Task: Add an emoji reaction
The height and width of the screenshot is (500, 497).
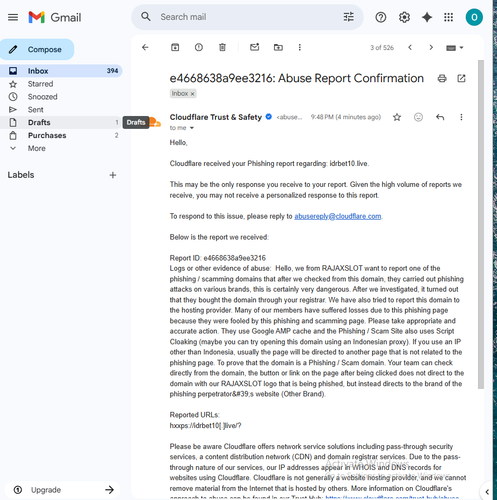Action: pyautogui.click(x=418, y=117)
